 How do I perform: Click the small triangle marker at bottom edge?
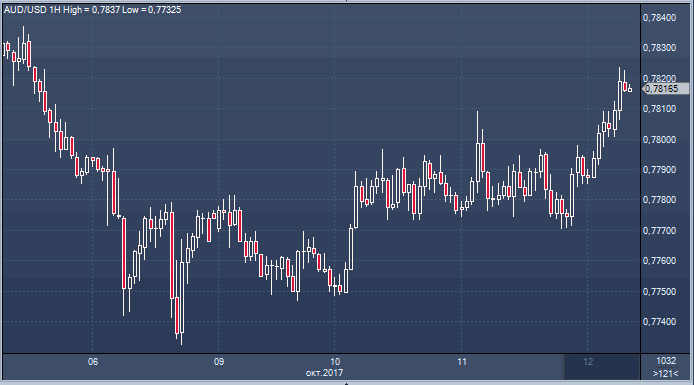point(347,383)
